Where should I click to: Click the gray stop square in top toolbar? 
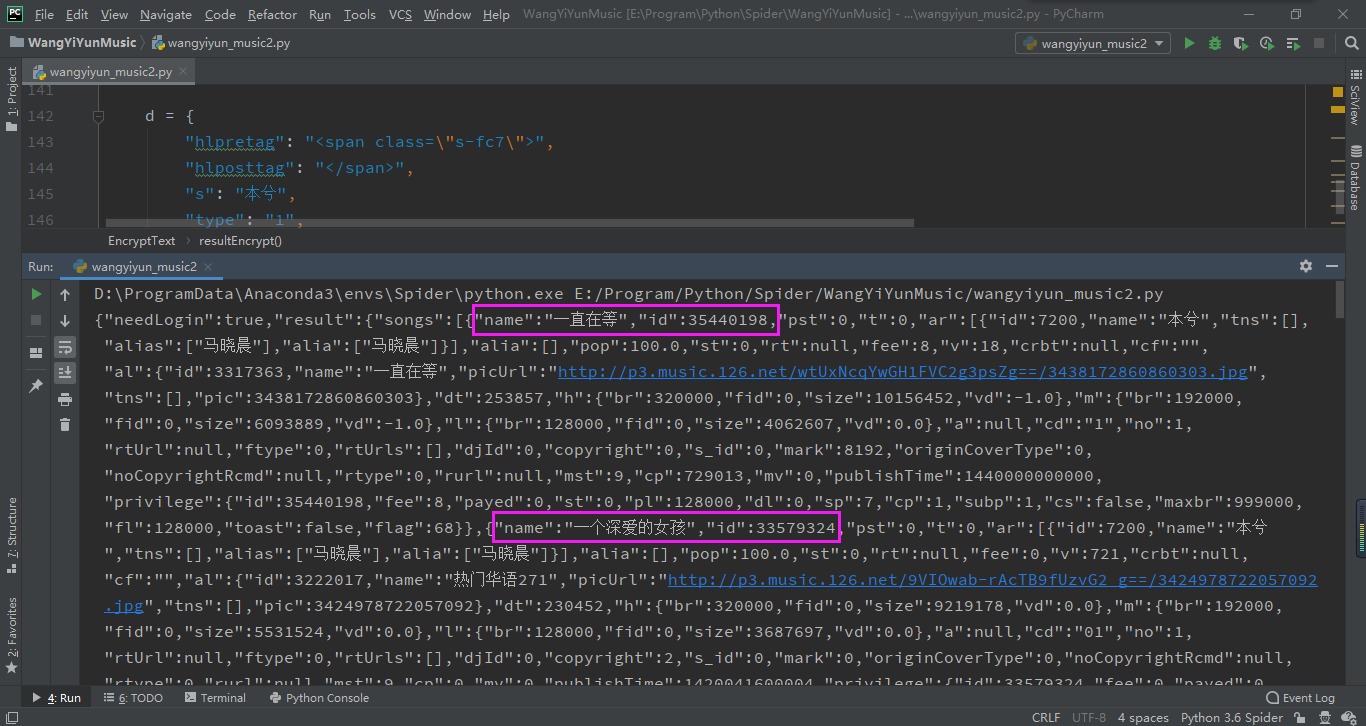tap(1319, 43)
